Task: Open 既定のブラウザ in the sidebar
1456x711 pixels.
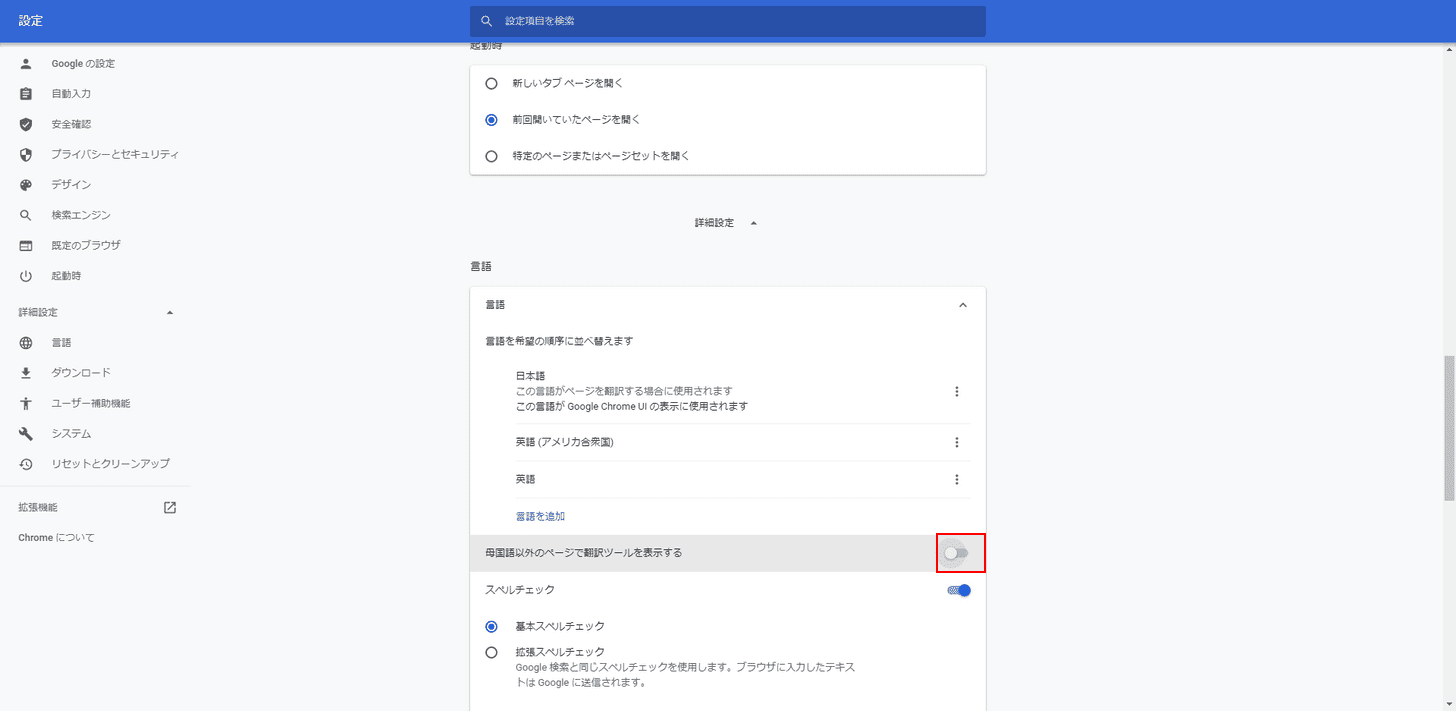Action: click(x=86, y=245)
